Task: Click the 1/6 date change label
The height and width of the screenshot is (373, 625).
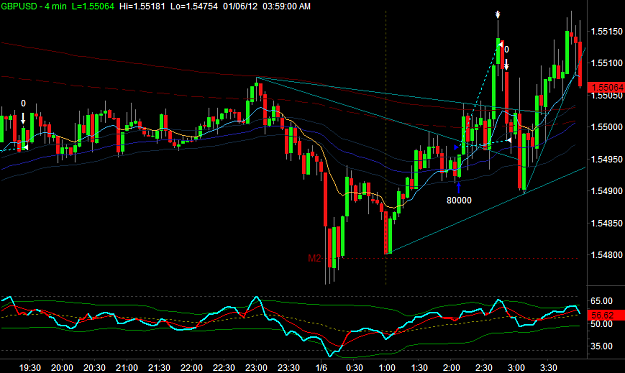Action: 321,368
